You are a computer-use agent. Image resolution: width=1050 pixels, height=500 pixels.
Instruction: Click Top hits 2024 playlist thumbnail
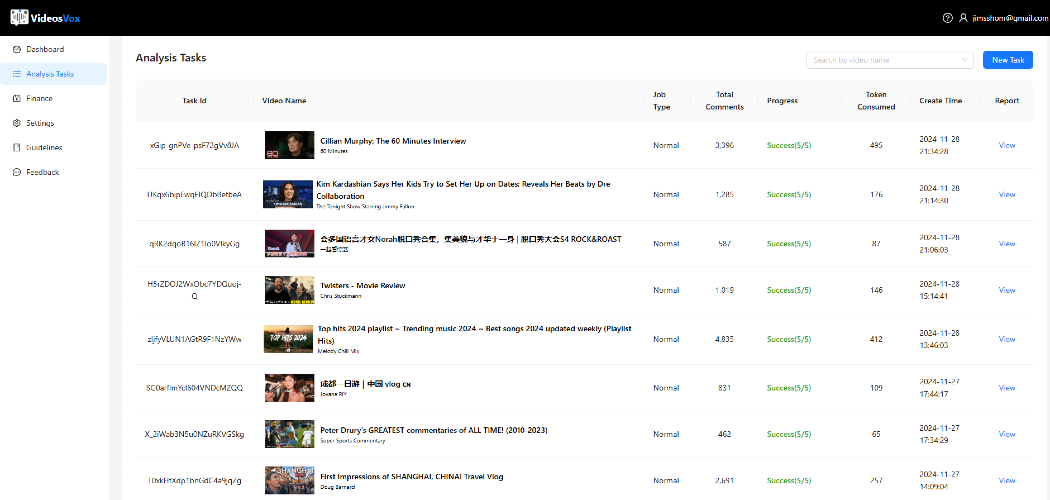pyautogui.click(x=289, y=339)
